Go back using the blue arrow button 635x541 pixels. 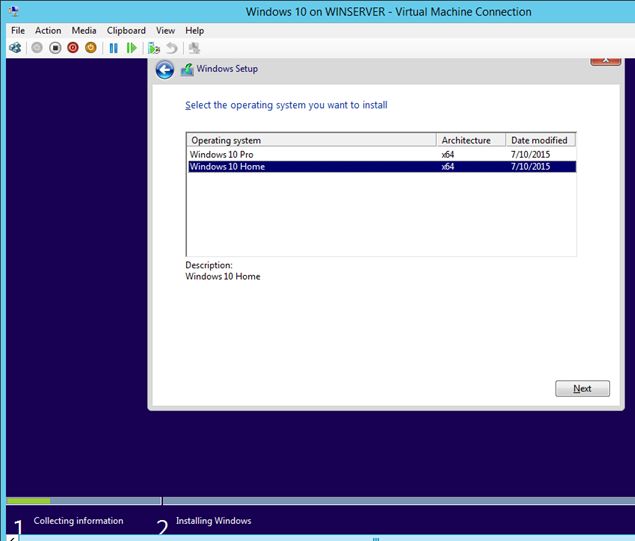165,70
